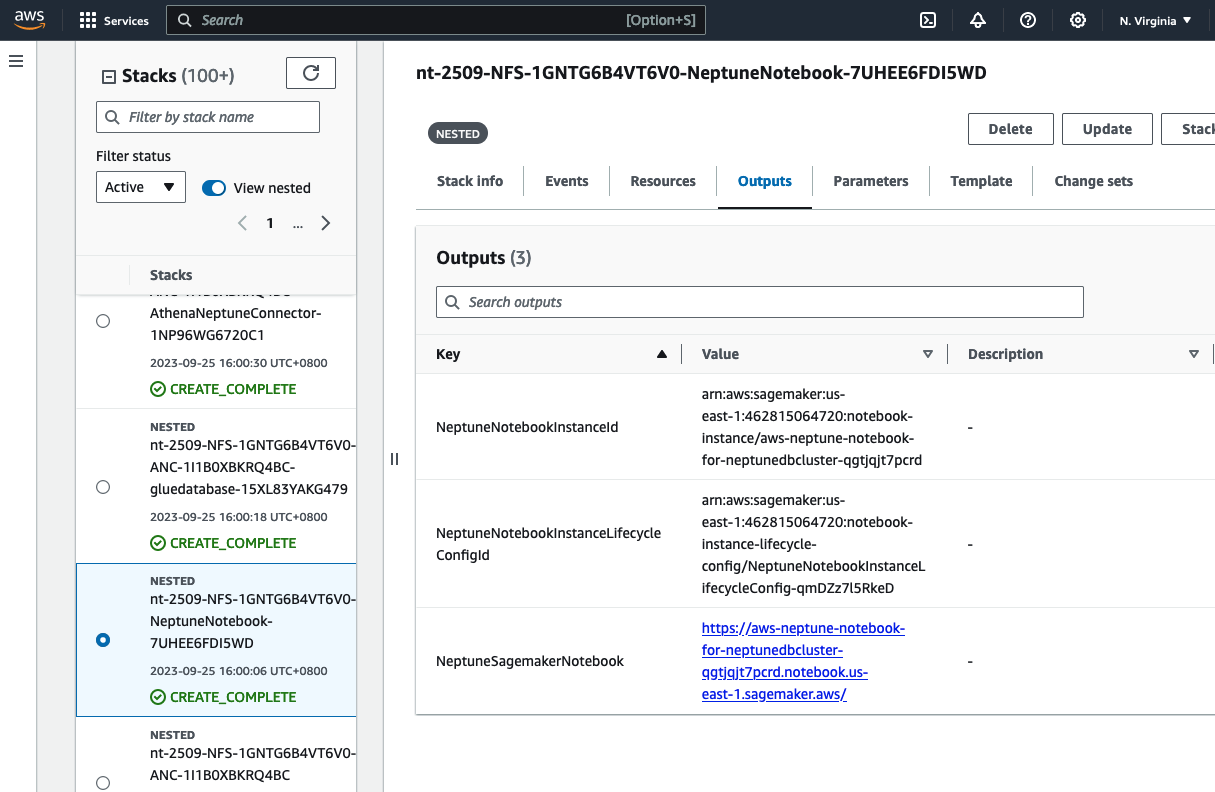Click the NeptuneNotebookInstanceLifecycleConfigId key cell

pyautogui.click(x=548, y=544)
